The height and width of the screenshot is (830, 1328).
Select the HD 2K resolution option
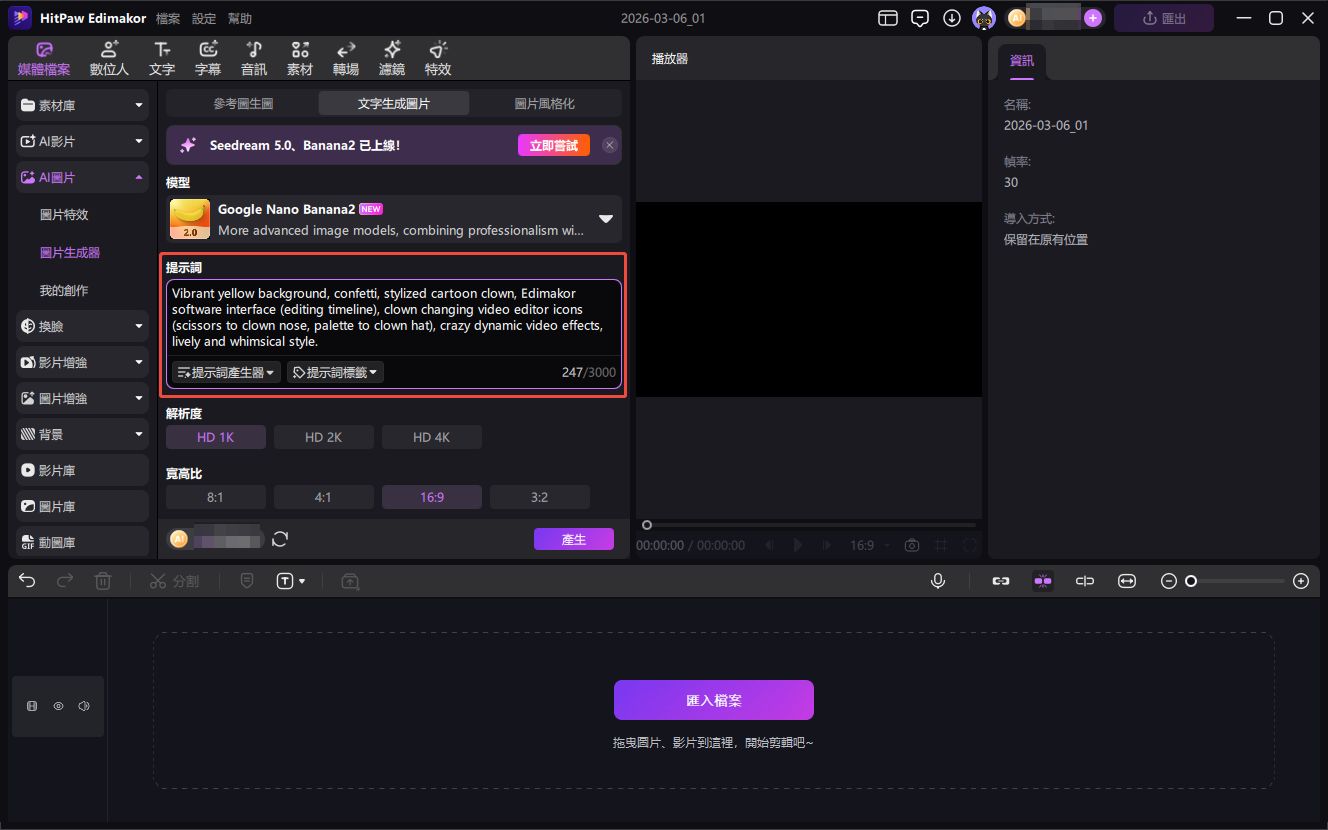click(x=324, y=437)
